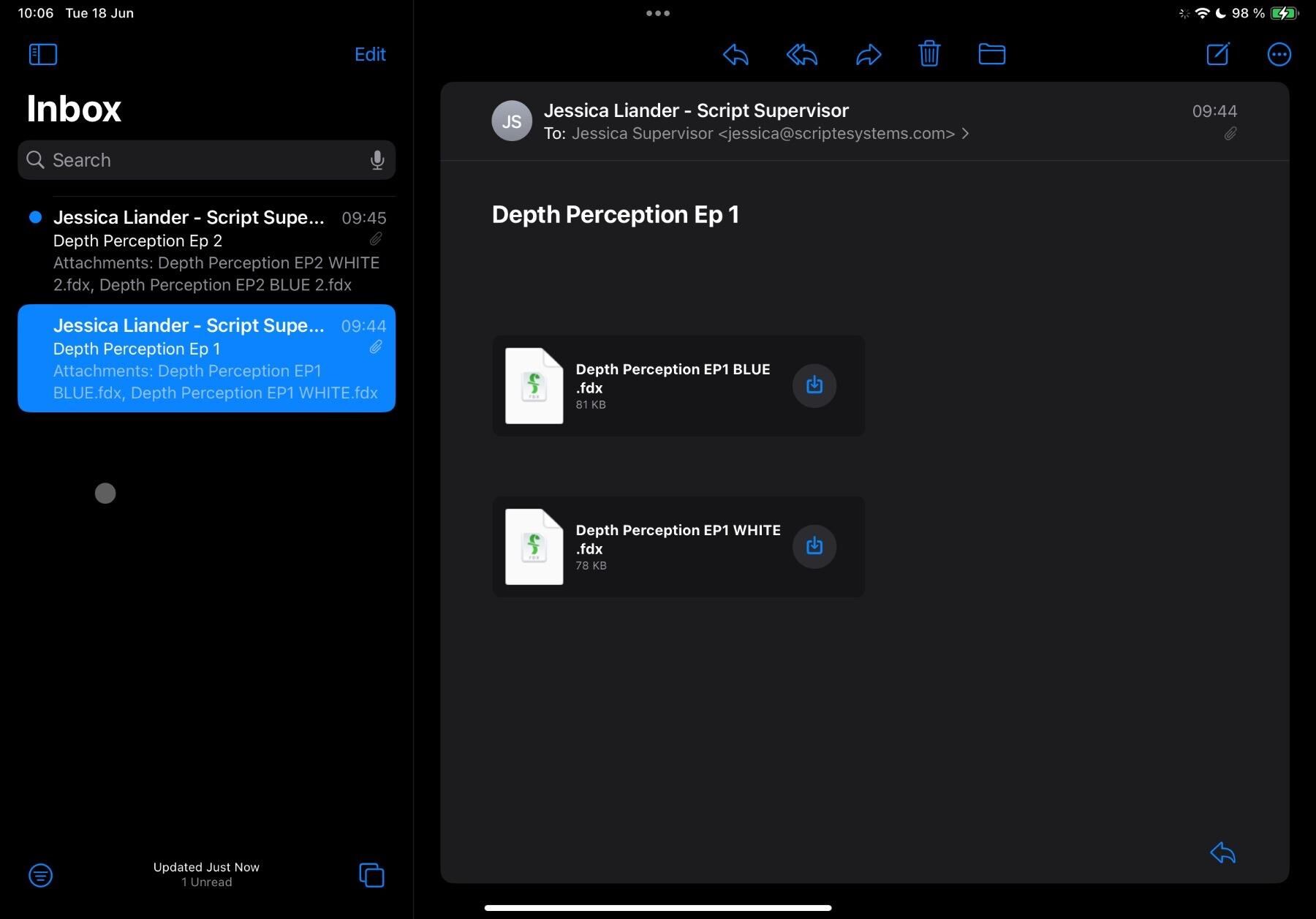Click the Reply All icon

pyautogui.click(x=801, y=54)
